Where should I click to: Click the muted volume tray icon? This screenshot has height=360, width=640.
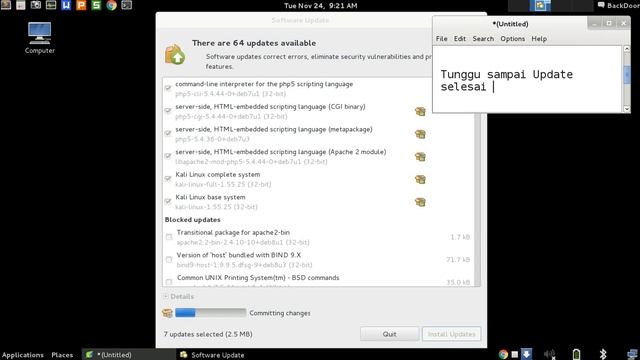tap(550, 354)
